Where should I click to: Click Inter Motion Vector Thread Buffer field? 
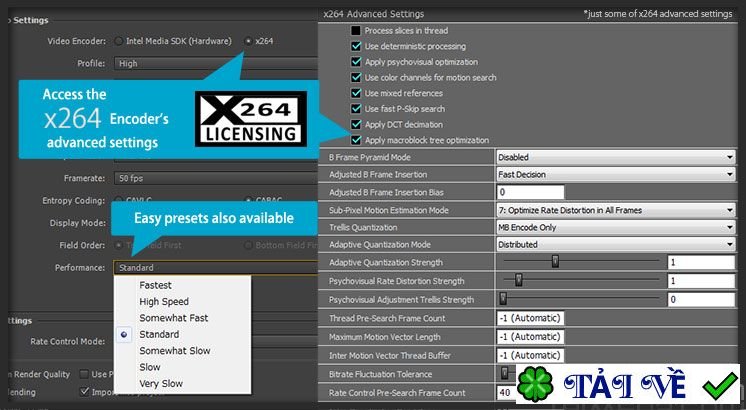pos(530,355)
